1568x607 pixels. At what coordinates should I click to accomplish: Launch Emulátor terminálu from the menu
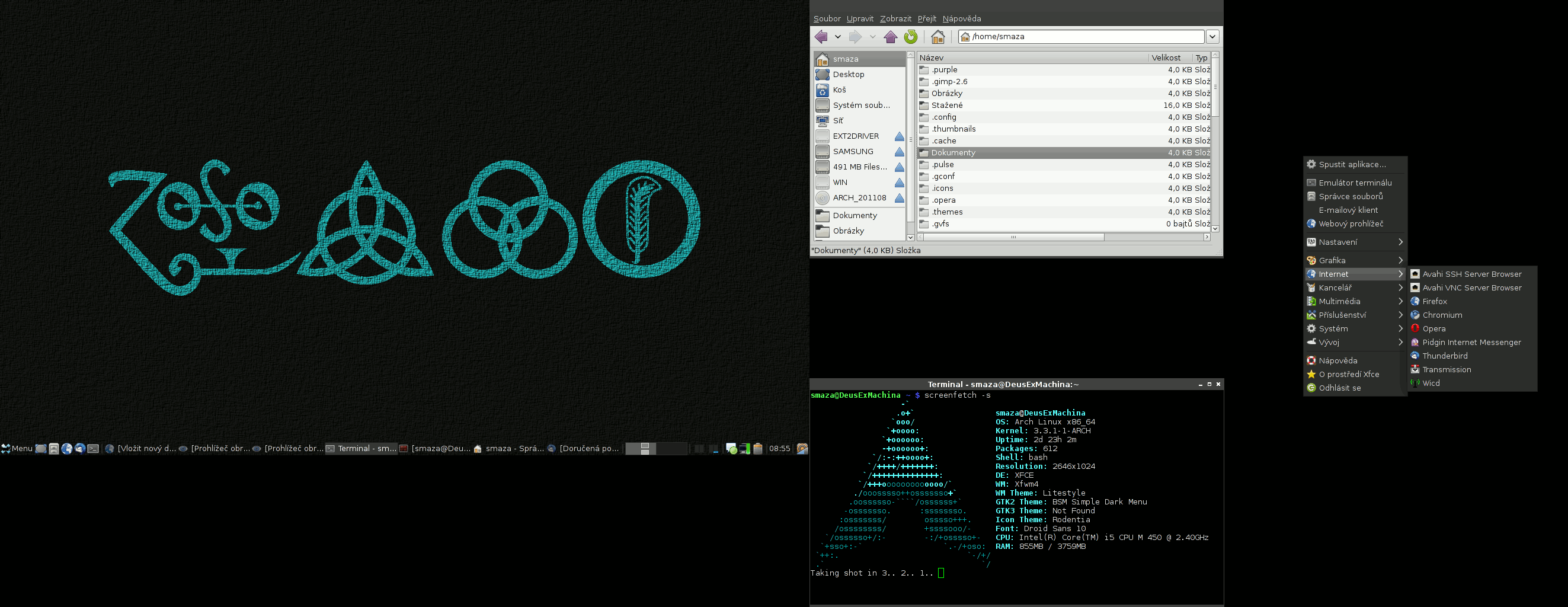[1355, 183]
